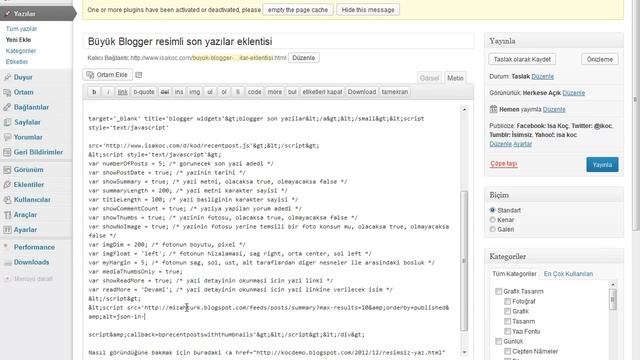Click the italic i quicktag button
The width and height of the screenshot is (640, 360).
point(108,92)
